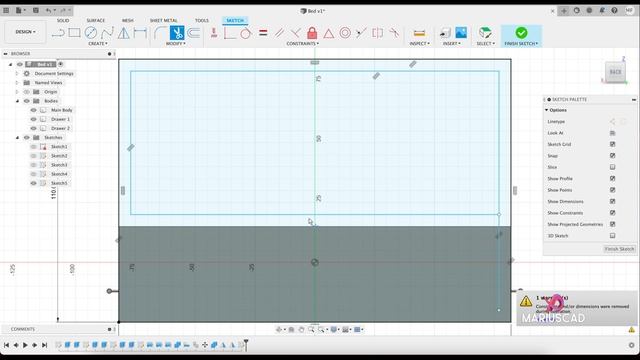
Task: Switch to the MESH tab
Action: pos(128,20)
